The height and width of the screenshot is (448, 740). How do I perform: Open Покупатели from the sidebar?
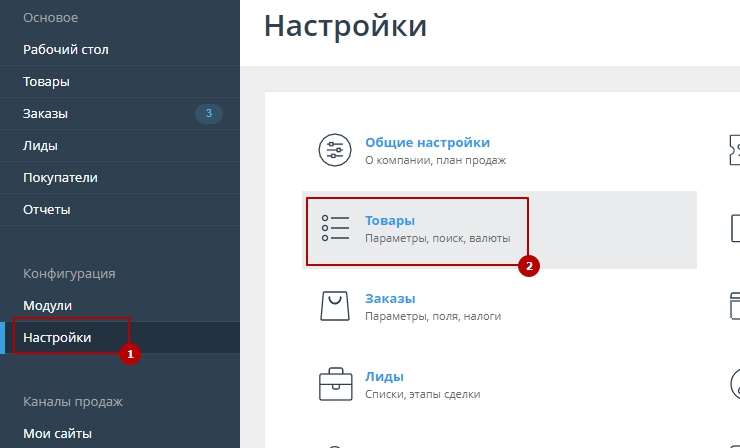60,178
